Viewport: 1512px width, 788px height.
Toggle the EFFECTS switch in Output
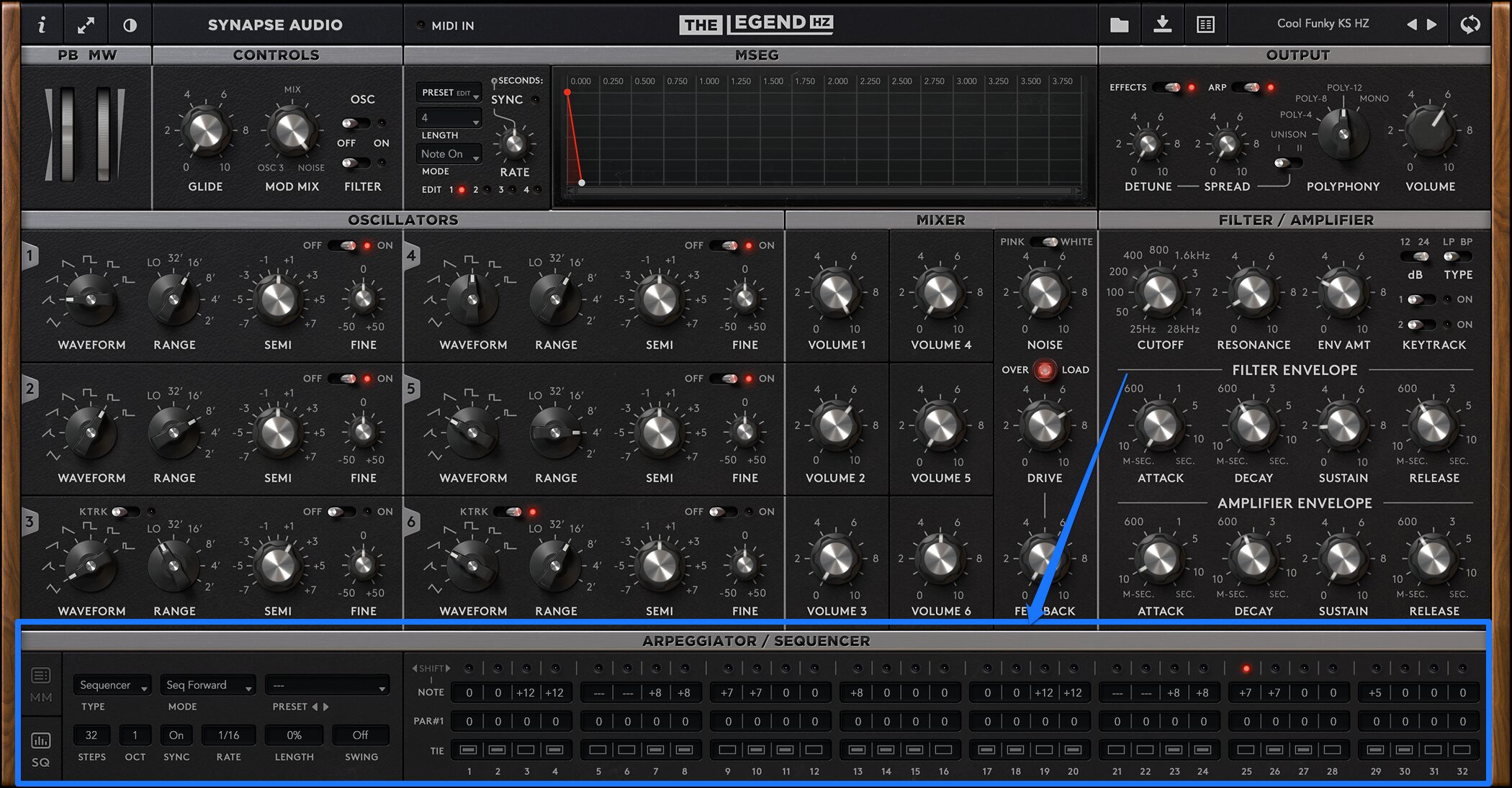[1166, 87]
